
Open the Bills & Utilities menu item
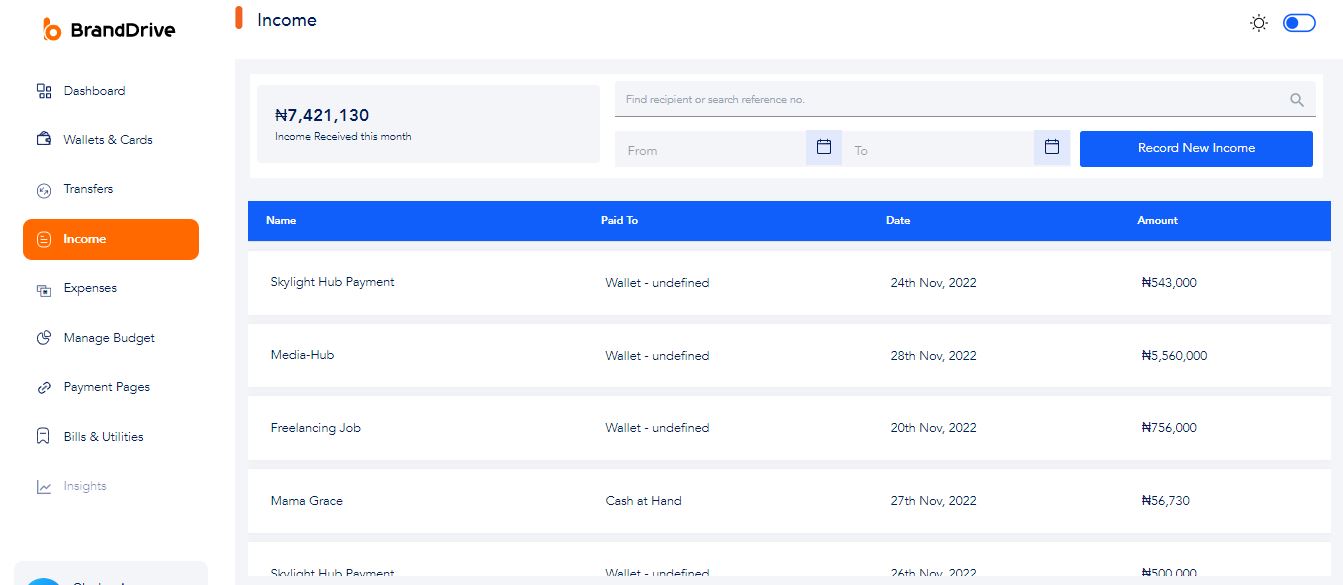click(103, 437)
